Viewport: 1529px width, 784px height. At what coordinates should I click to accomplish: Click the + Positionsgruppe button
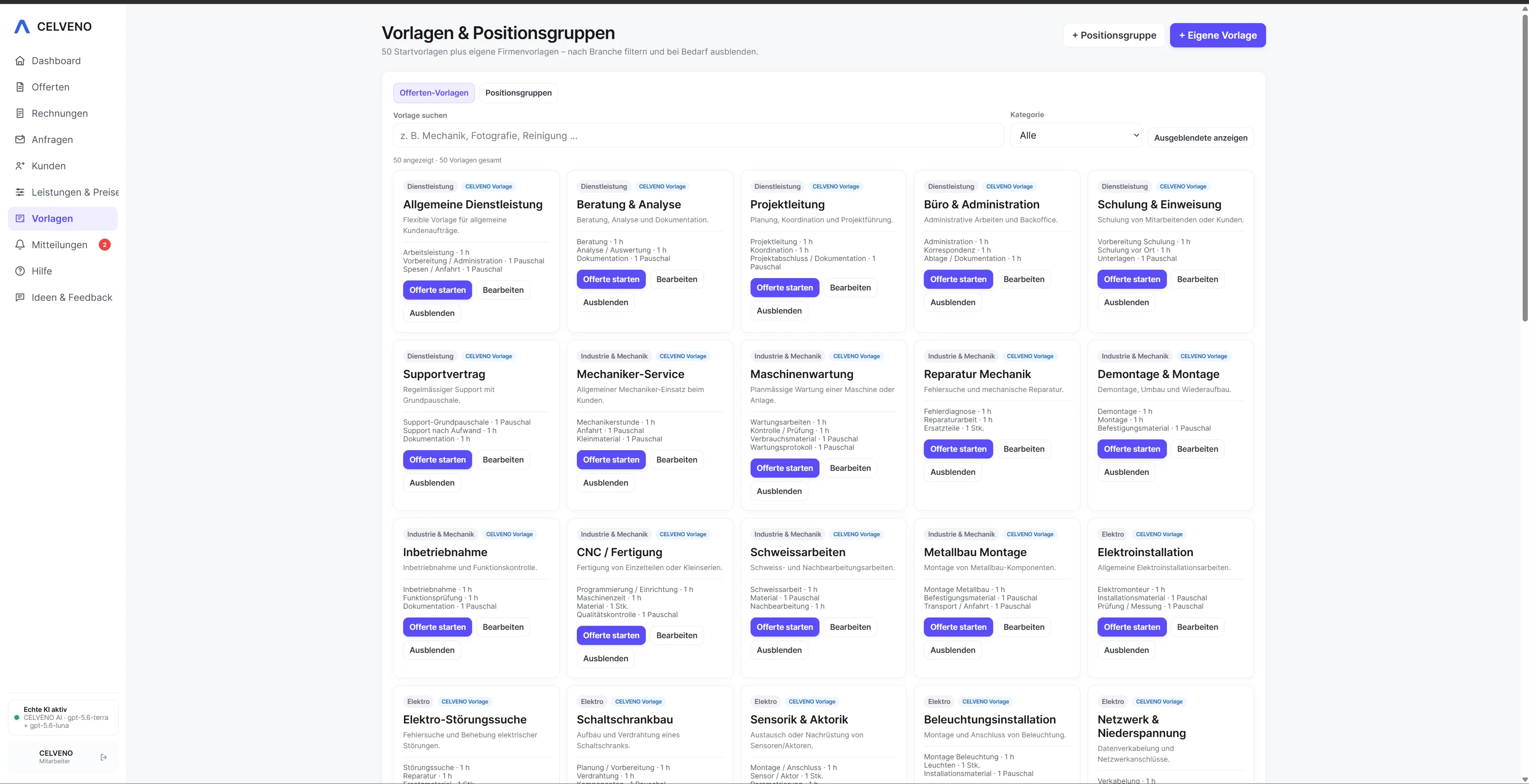point(1114,35)
